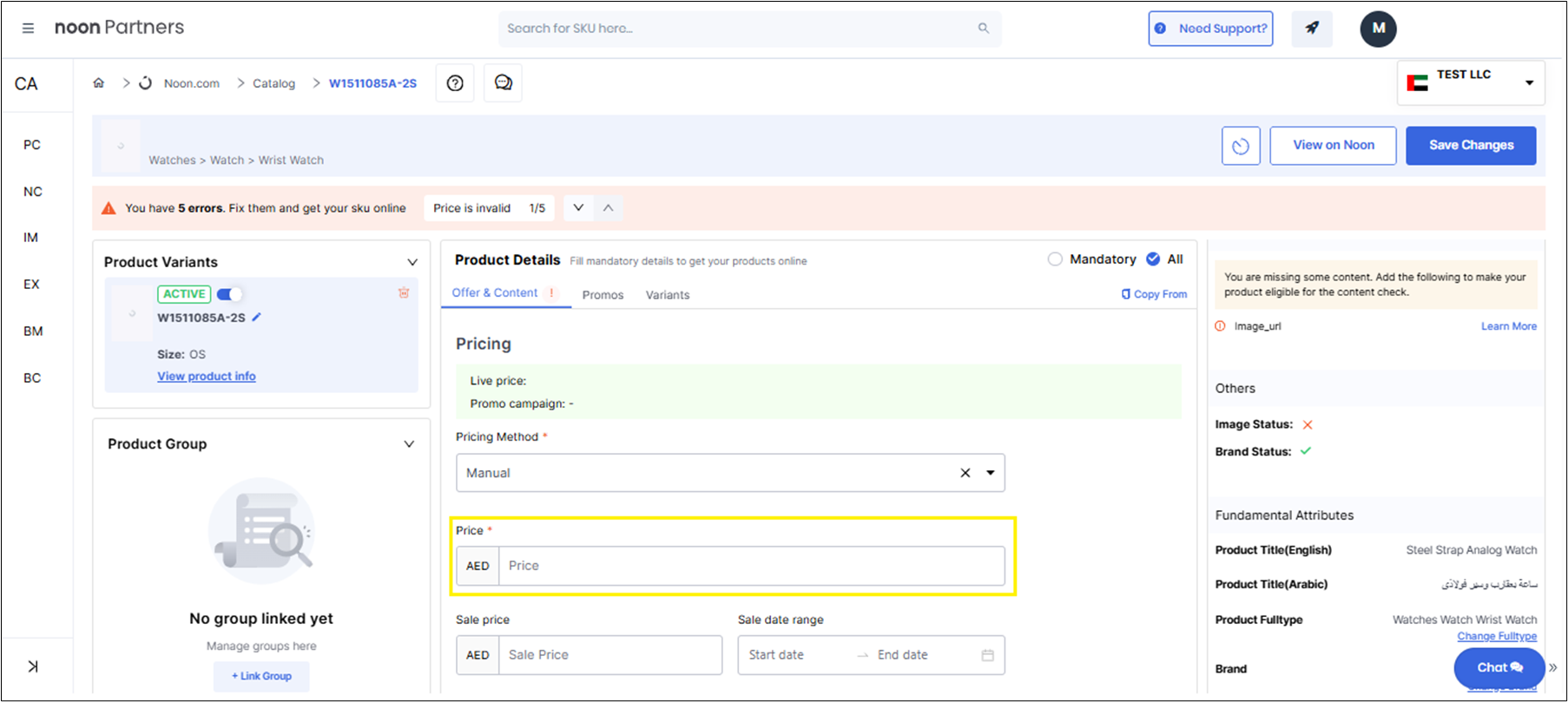Click the Link Group button
This screenshot has width=1568, height=702.
tap(261, 676)
